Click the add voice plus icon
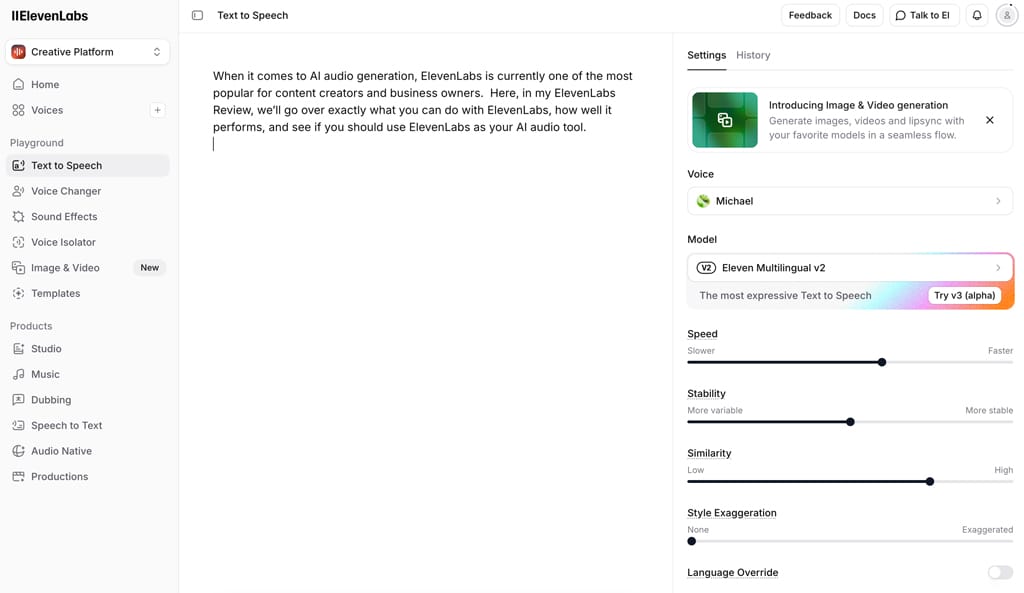The height and width of the screenshot is (593, 1024). pyautogui.click(x=157, y=110)
